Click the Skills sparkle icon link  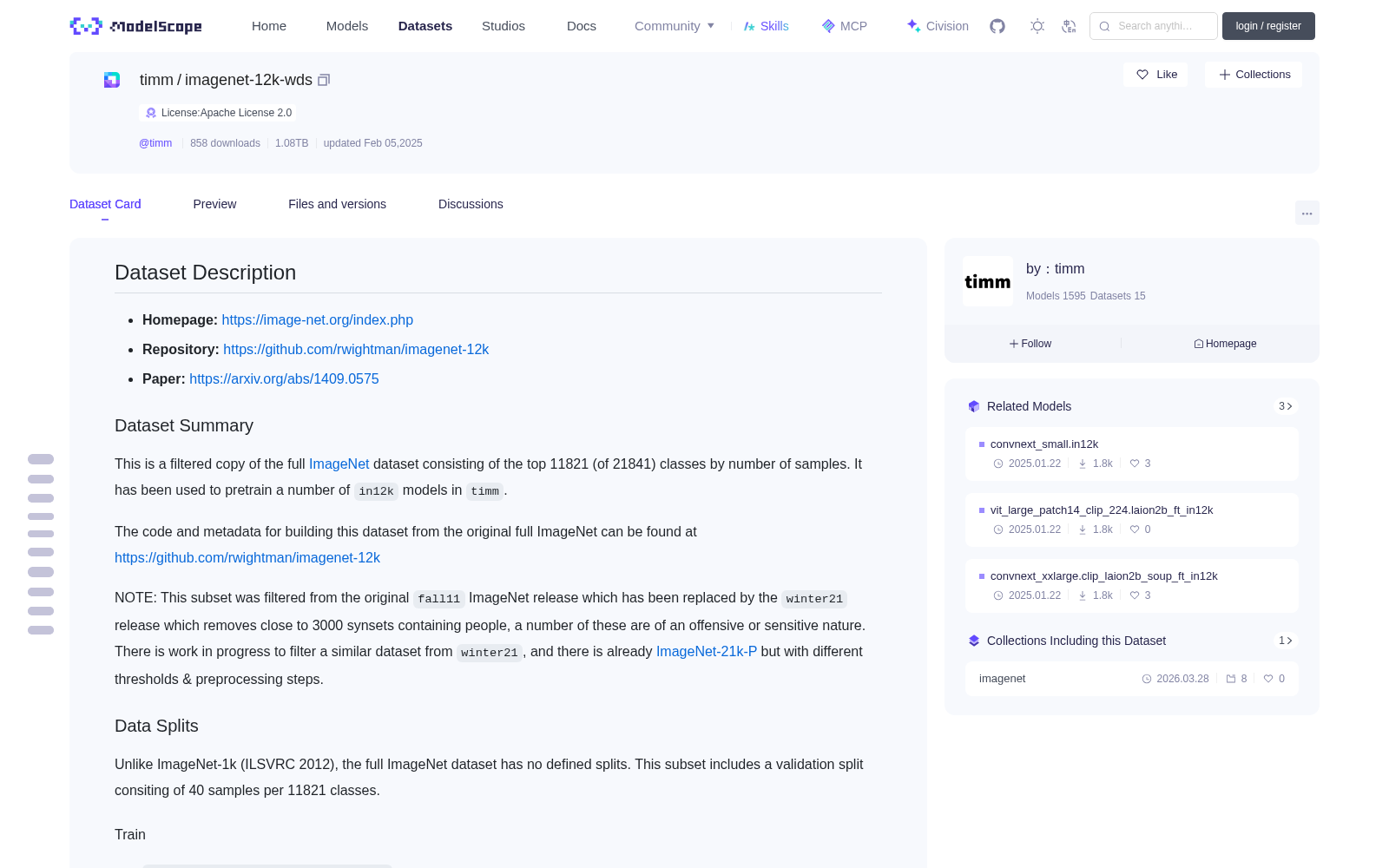766,26
